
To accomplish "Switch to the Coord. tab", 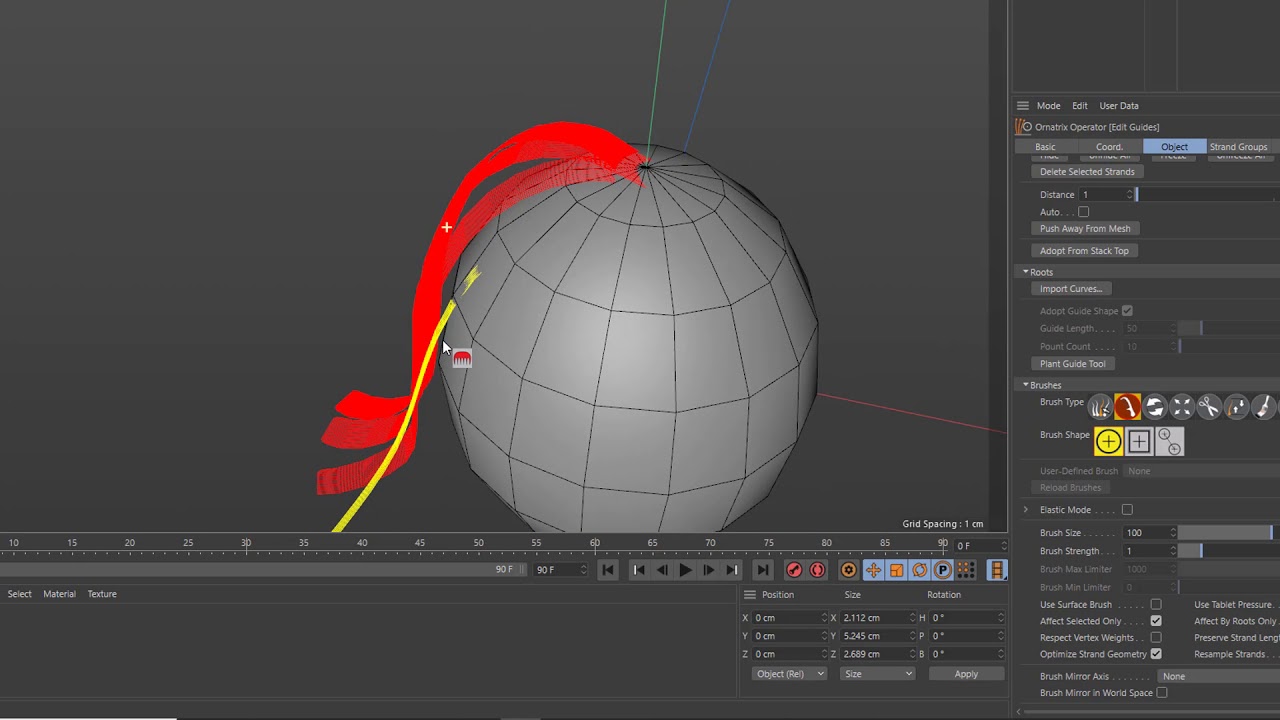I will pyautogui.click(x=1110, y=147).
